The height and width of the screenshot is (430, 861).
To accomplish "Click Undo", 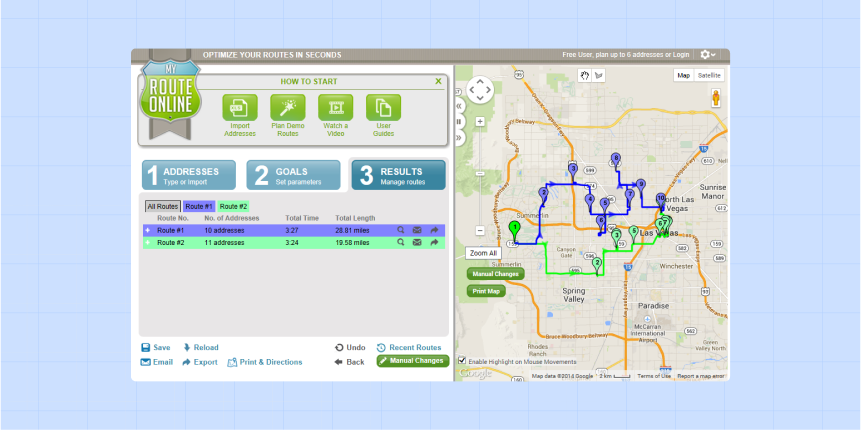I will click(x=350, y=348).
